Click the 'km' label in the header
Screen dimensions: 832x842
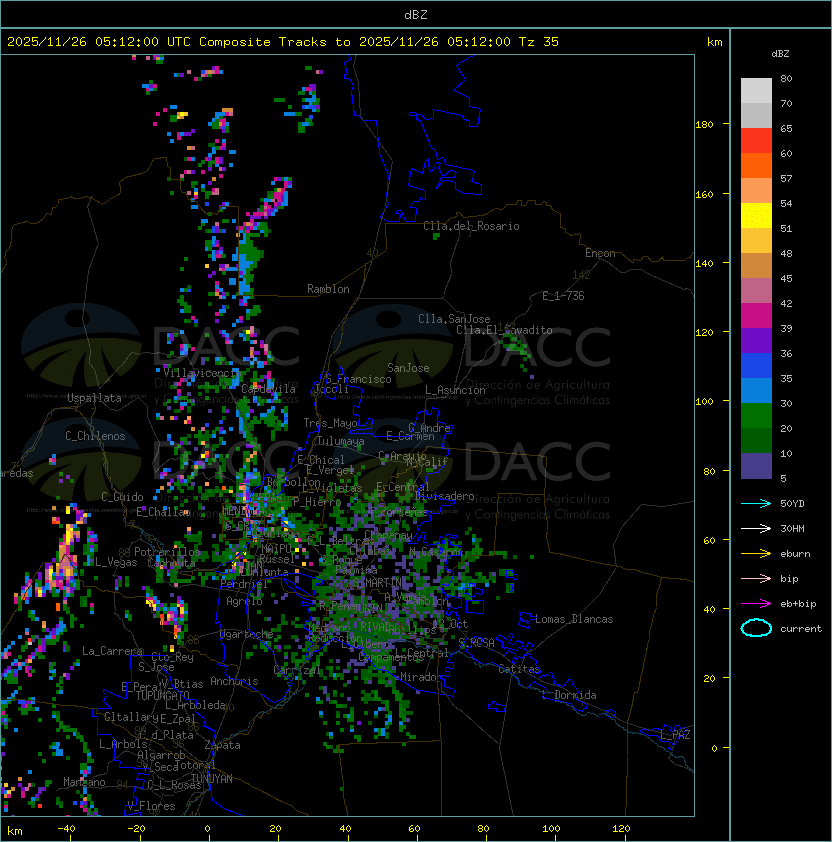click(714, 42)
